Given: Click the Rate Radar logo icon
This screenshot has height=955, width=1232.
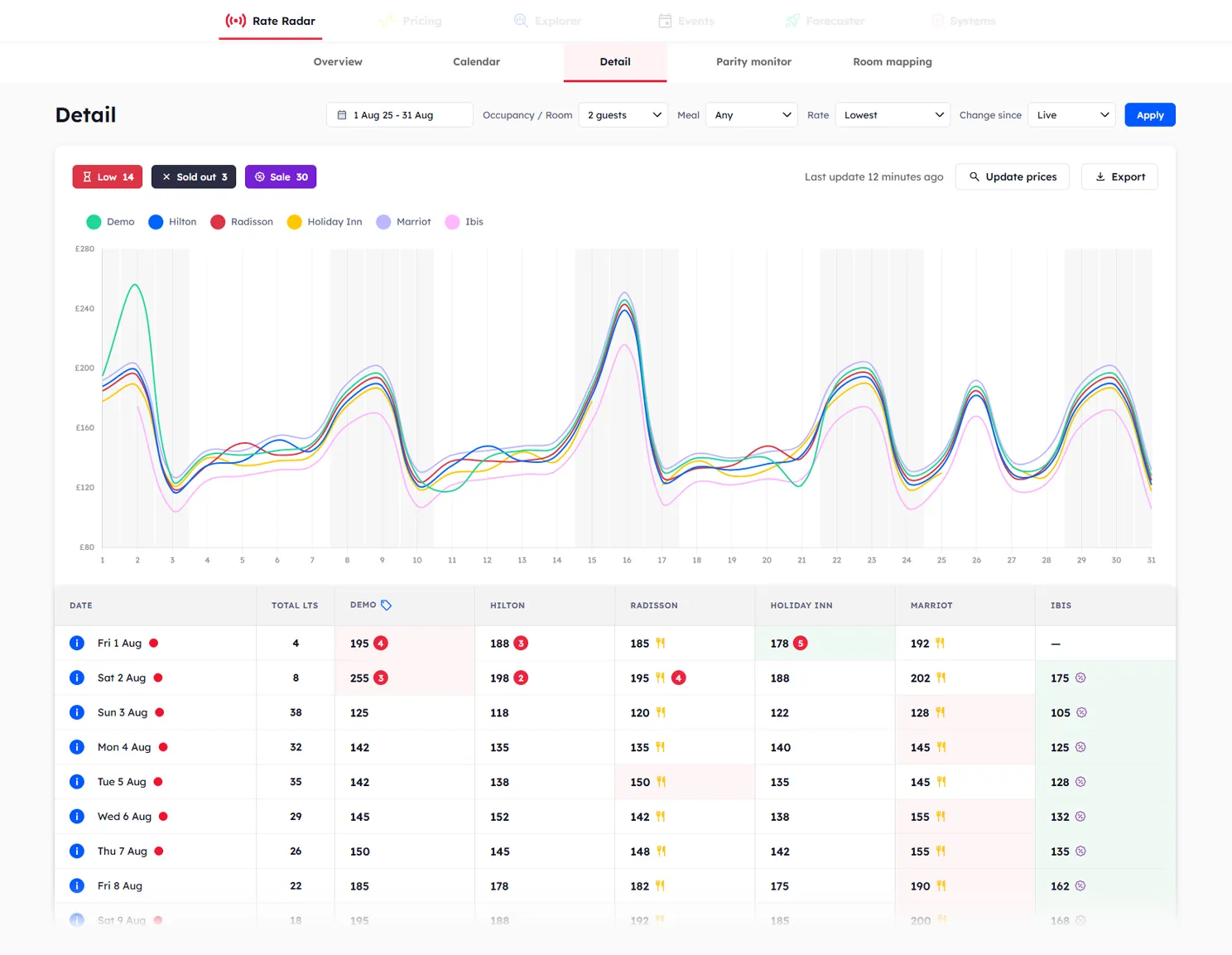Looking at the screenshot, I should coord(234,21).
